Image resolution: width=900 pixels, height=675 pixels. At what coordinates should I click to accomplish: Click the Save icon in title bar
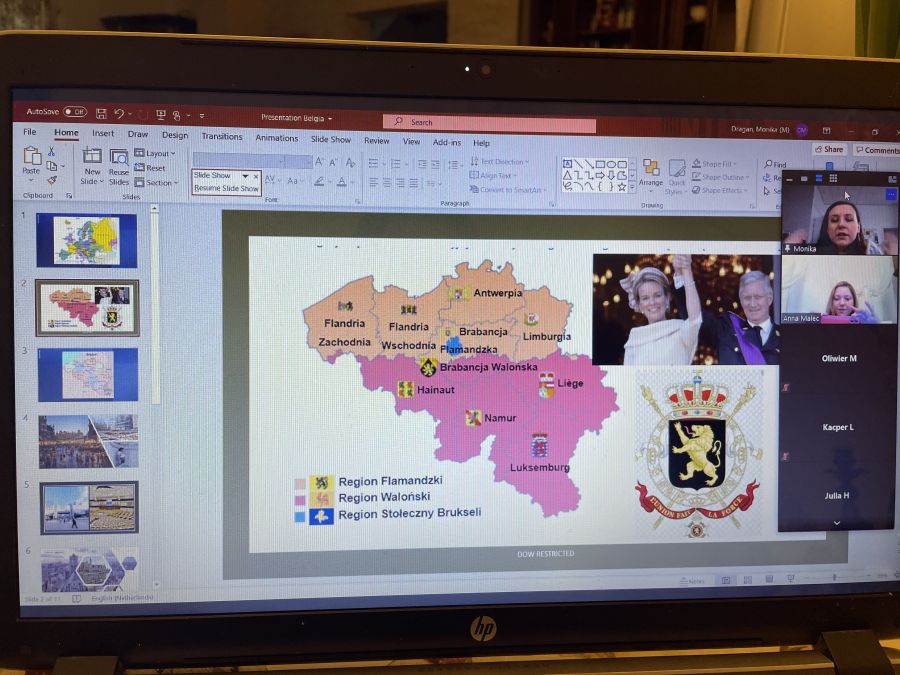coord(101,114)
